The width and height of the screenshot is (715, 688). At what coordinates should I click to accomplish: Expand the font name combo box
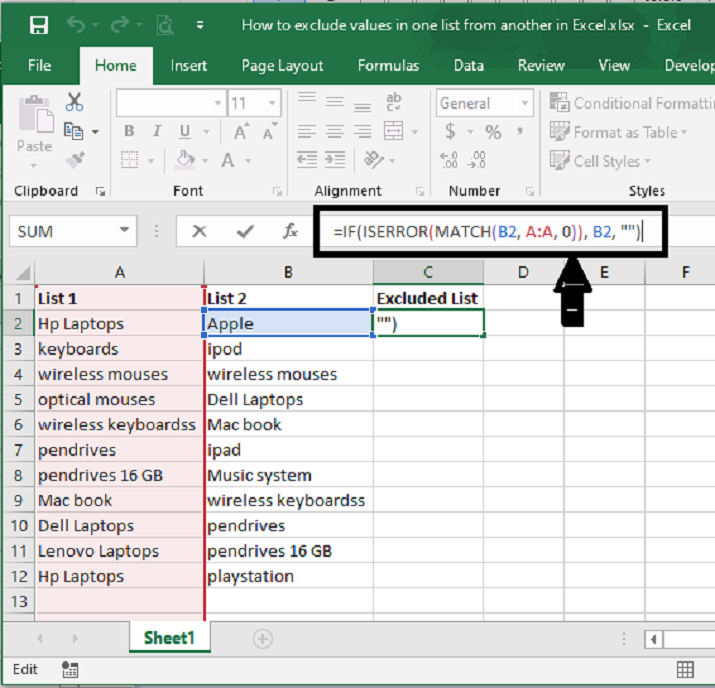[x=218, y=103]
